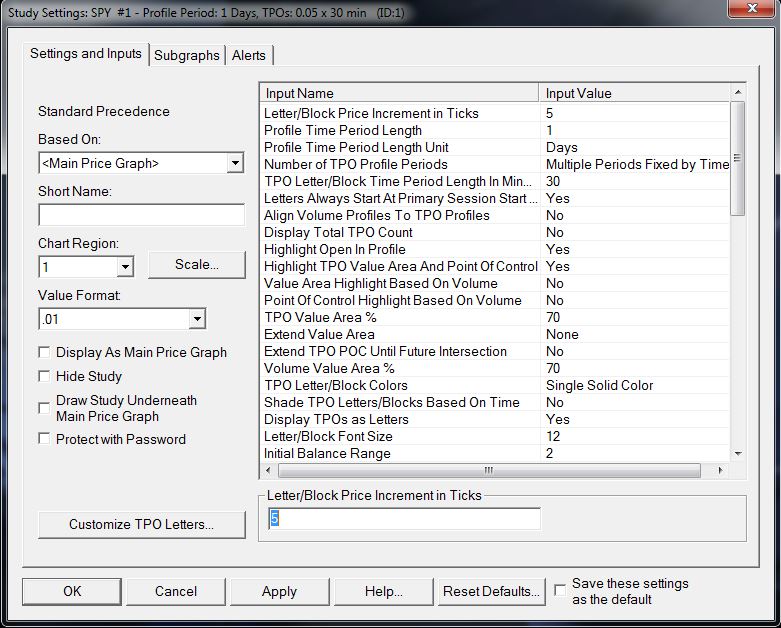
Task: Select the Settings and Inputs tab
Action: click(86, 53)
